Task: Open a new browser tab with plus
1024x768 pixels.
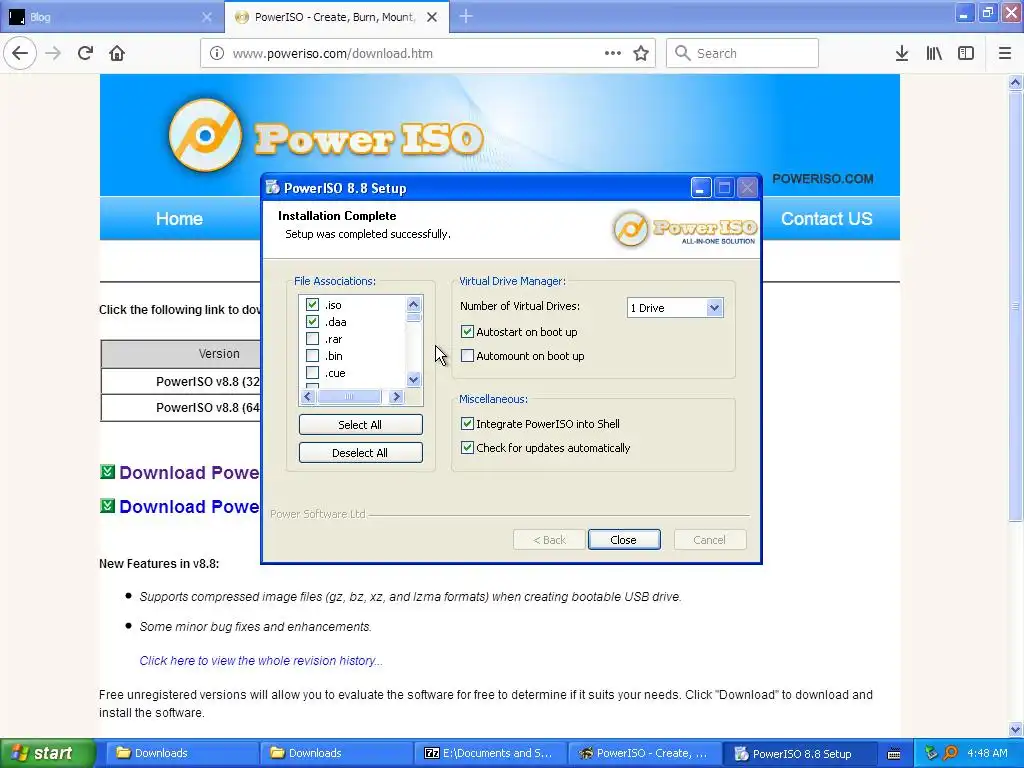Action: (x=466, y=16)
